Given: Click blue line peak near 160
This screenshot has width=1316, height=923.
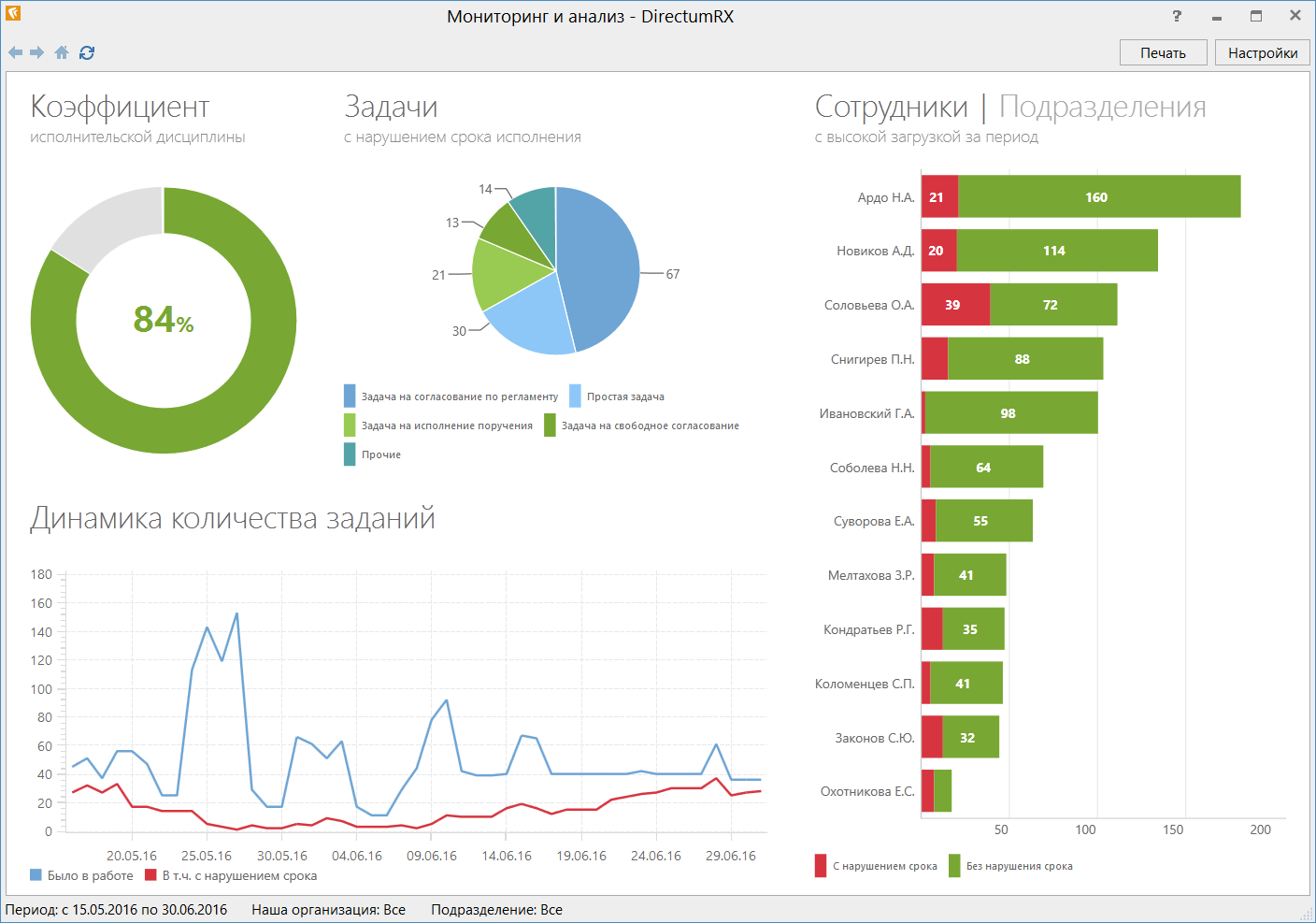Looking at the screenshot, I should 236,614.
